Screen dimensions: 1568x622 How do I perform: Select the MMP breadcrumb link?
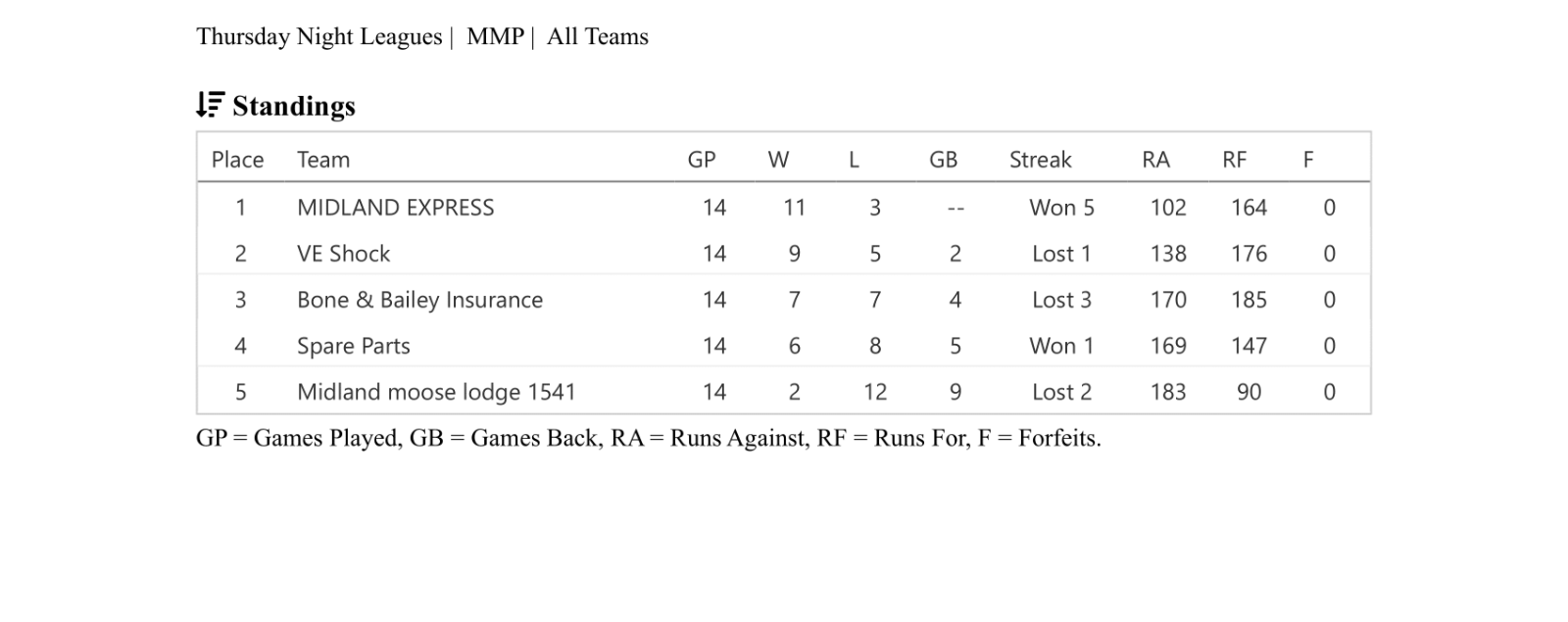point(495,37)
